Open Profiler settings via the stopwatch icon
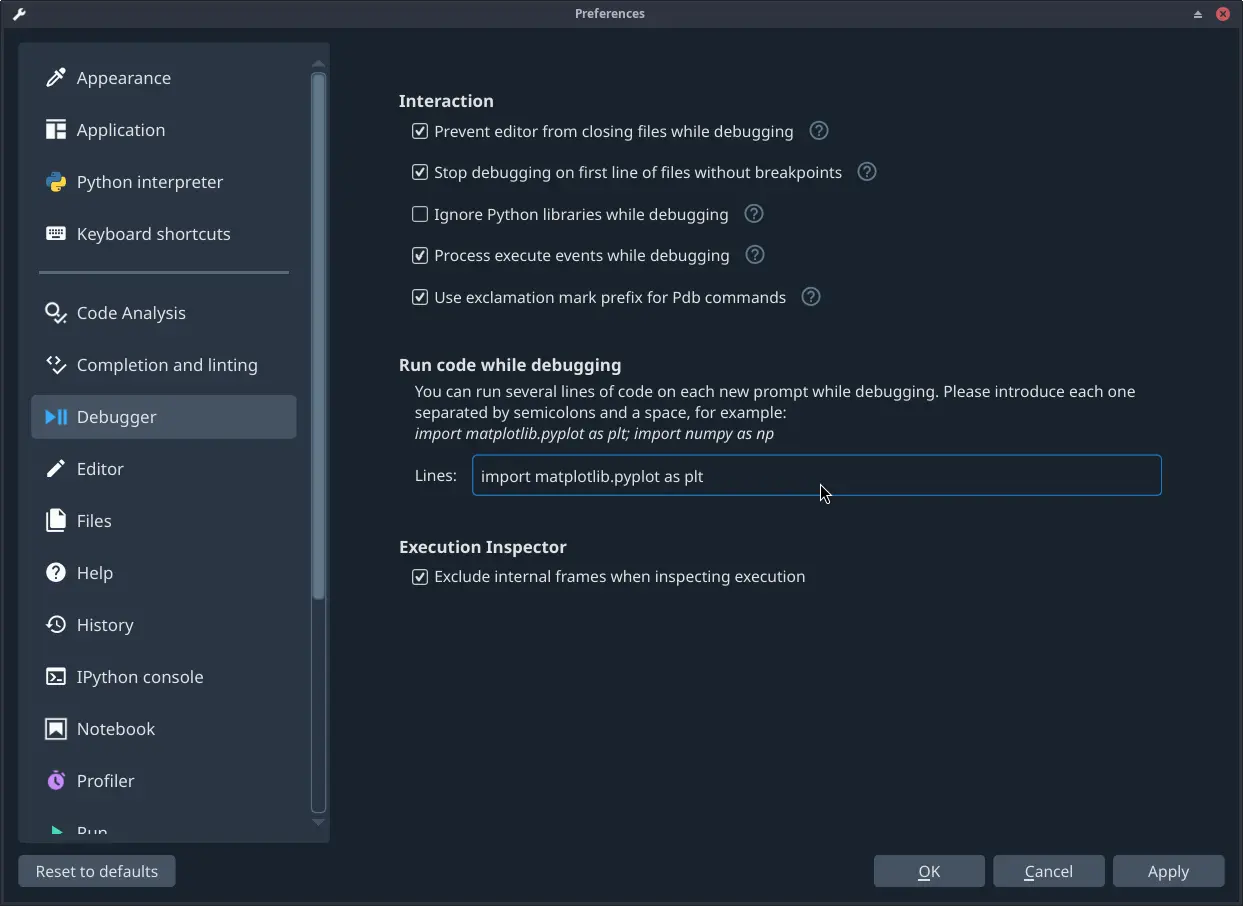Image resolution: width=1243 pixels, height=906 pixels. click(57, 781)
